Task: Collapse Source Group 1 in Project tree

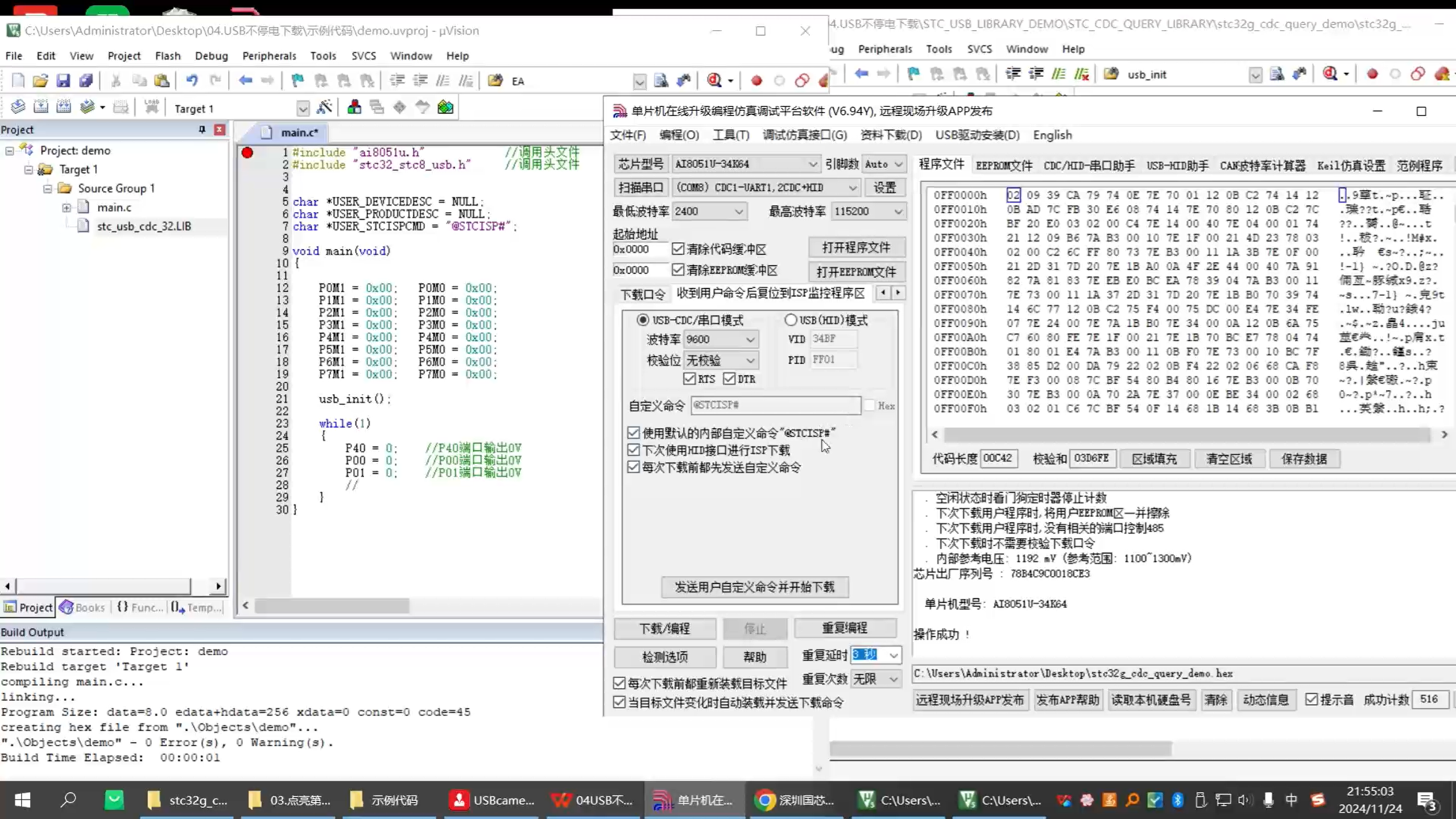Action: [x=48, y=189]
